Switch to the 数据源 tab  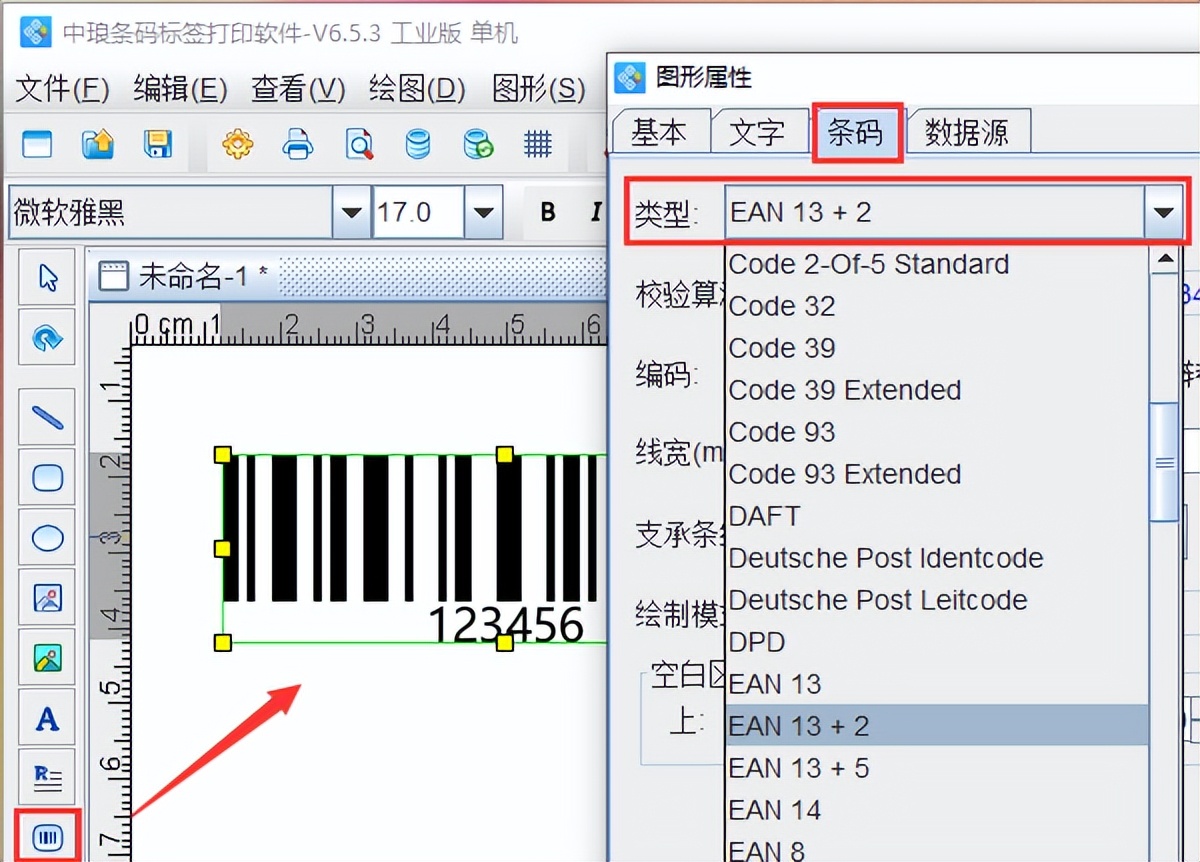tap(967, 130)
